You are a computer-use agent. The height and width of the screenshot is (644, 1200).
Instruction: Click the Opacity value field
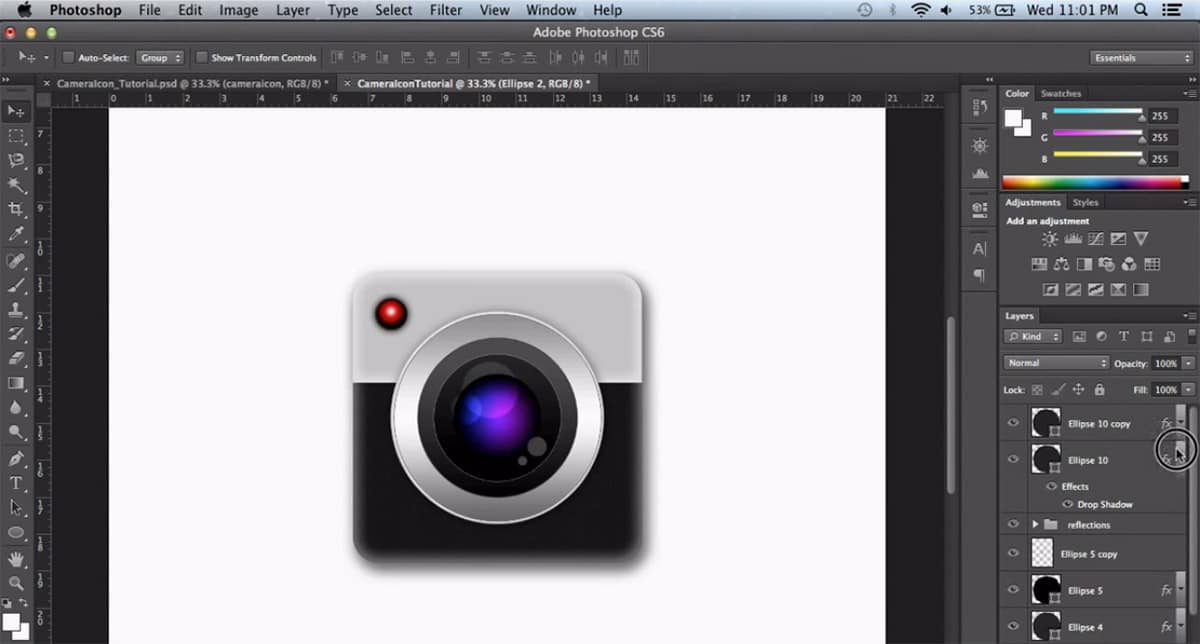(x=1165, y=363)
